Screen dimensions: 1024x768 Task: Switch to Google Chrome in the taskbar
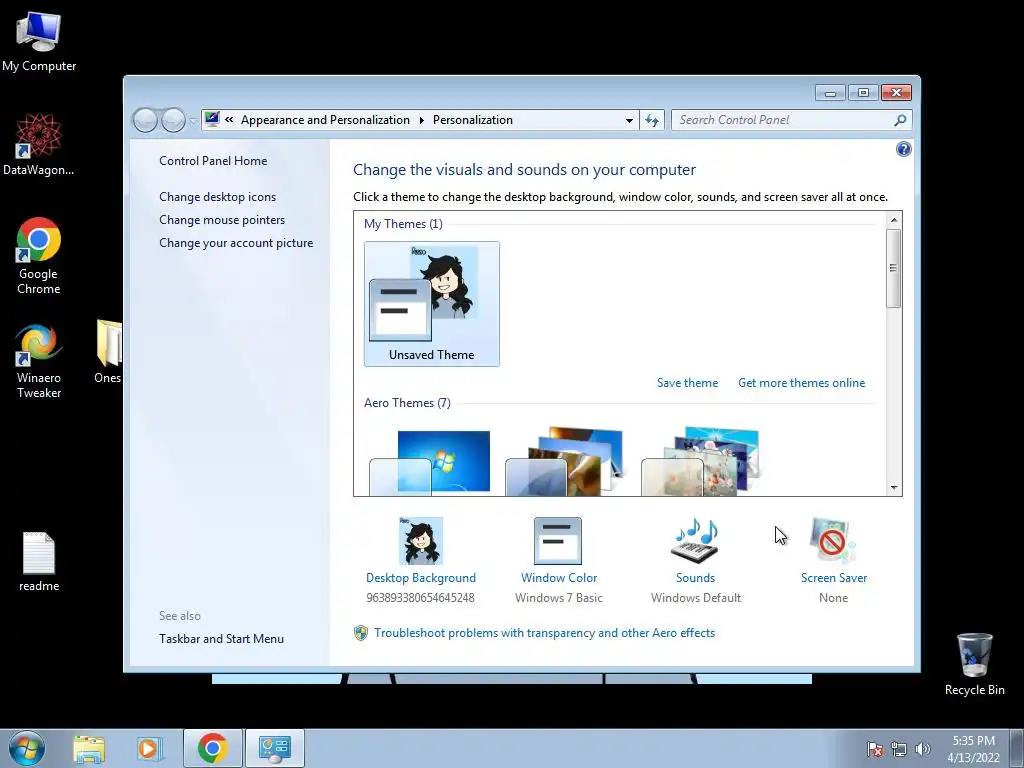(213, 748)
